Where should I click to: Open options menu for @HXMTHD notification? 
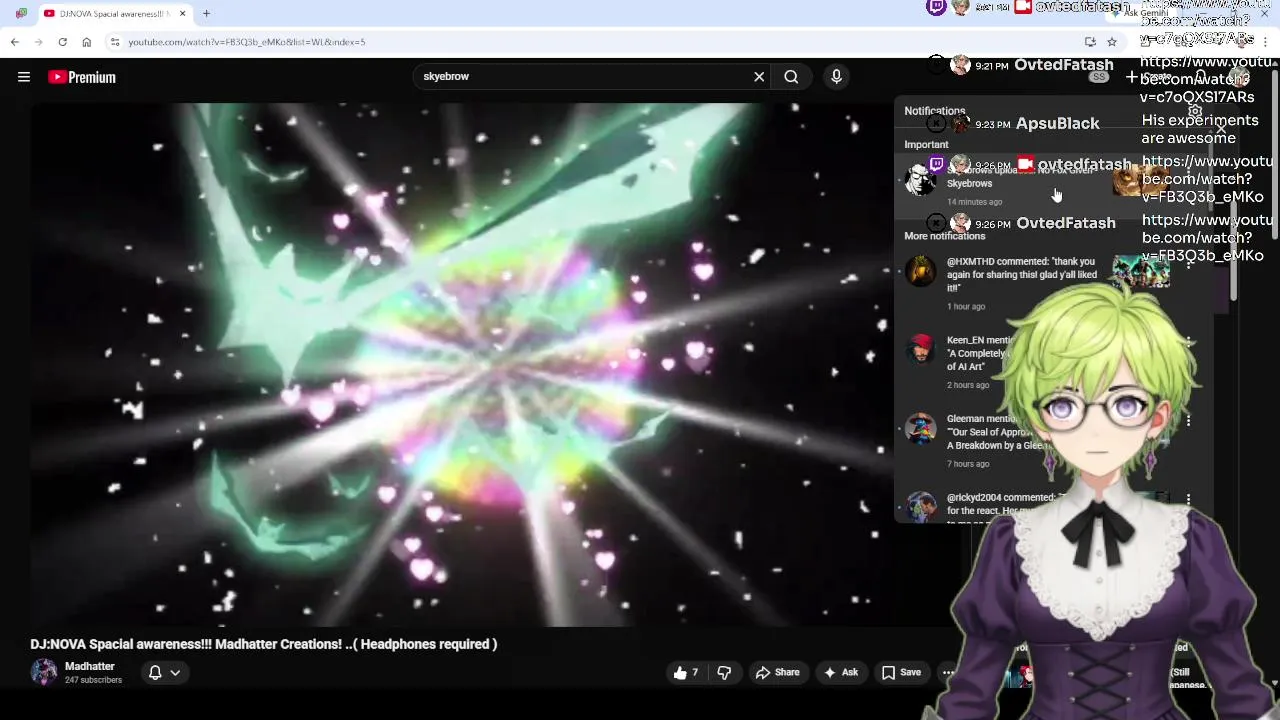coord(1188,265)
